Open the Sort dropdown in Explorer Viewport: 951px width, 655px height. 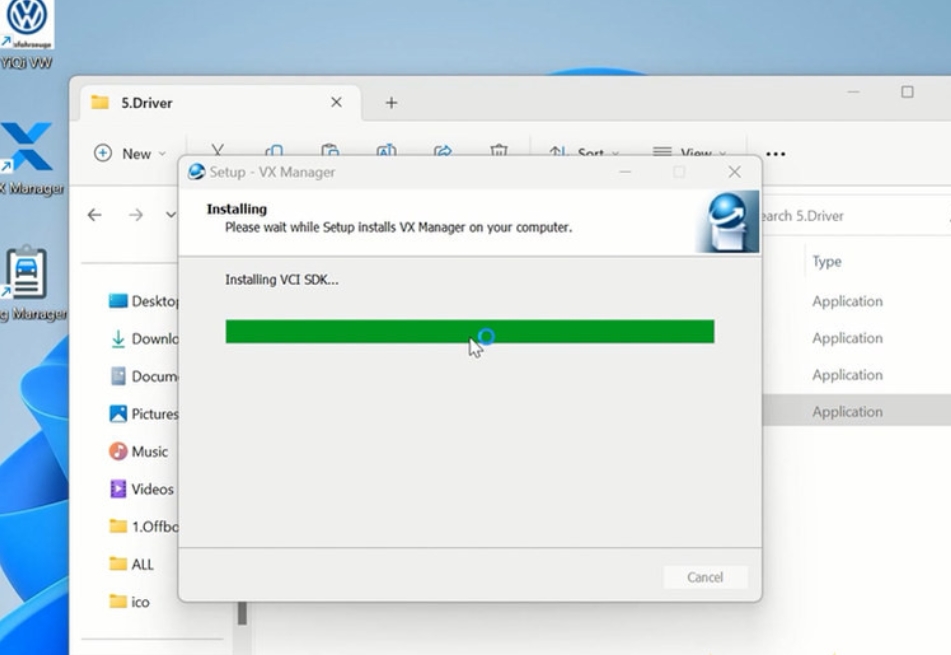(x=584, y=152)
